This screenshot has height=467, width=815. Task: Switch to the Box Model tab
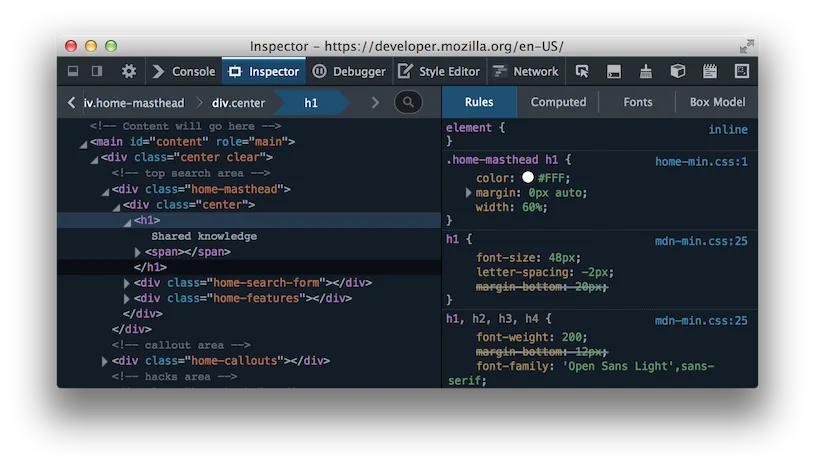coord(717,102)
